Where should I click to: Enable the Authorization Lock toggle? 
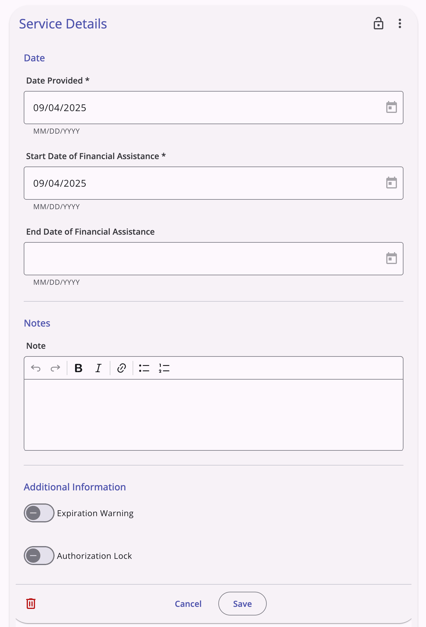click(x=39, y=555)
